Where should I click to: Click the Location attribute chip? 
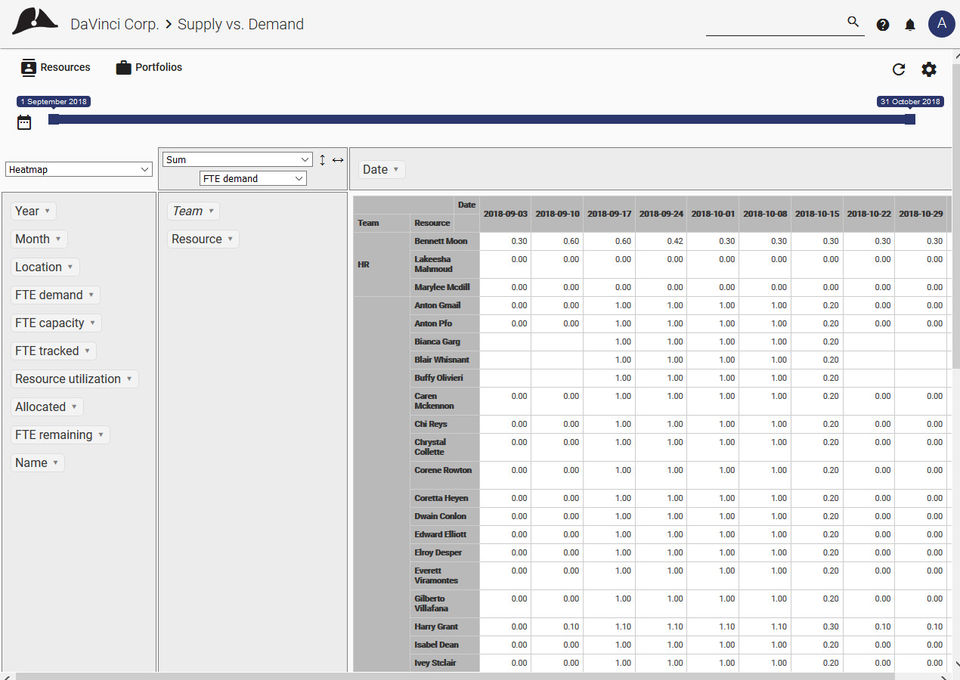(44, 267)
